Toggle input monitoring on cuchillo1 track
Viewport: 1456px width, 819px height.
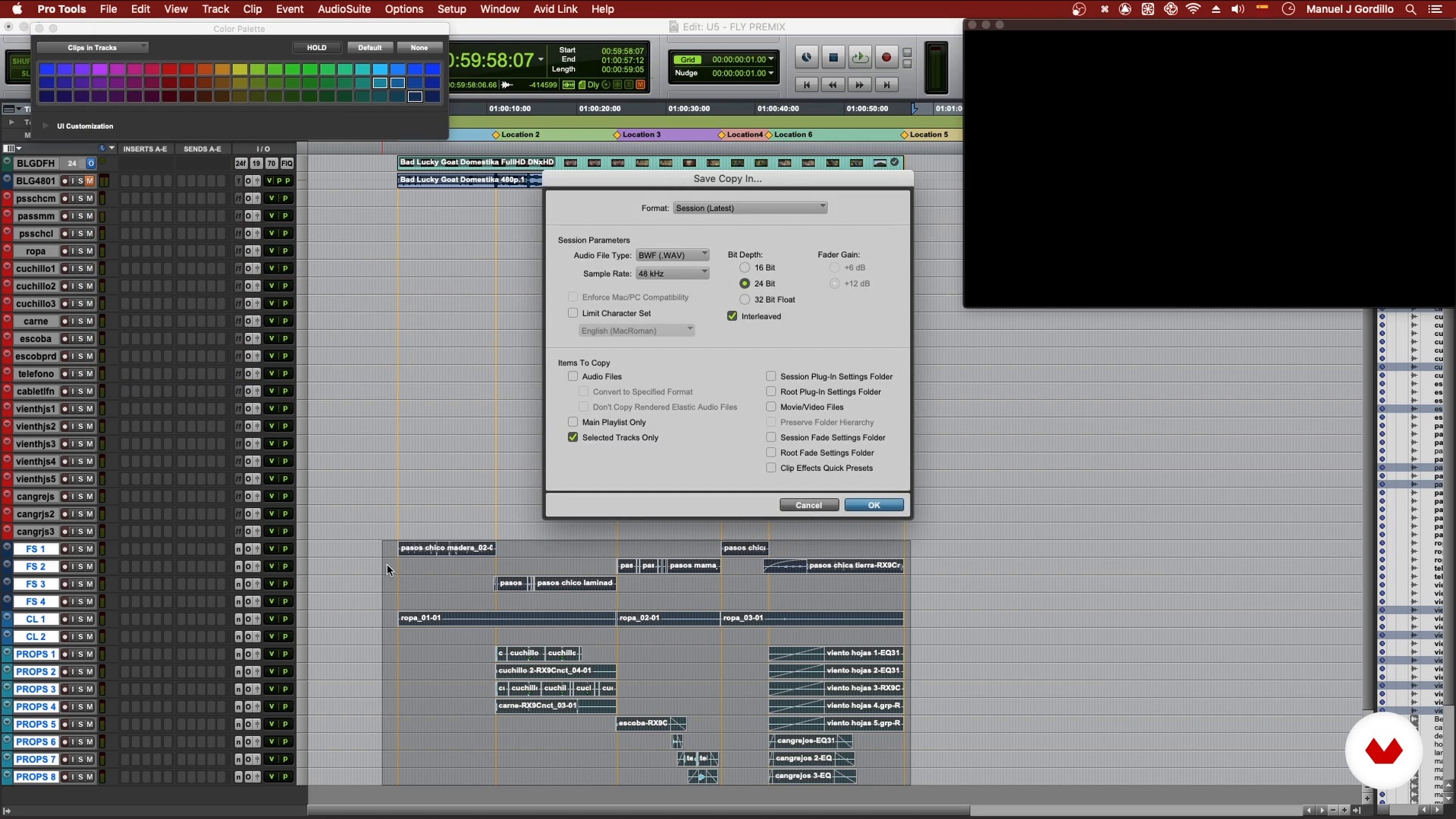point(73,268)
